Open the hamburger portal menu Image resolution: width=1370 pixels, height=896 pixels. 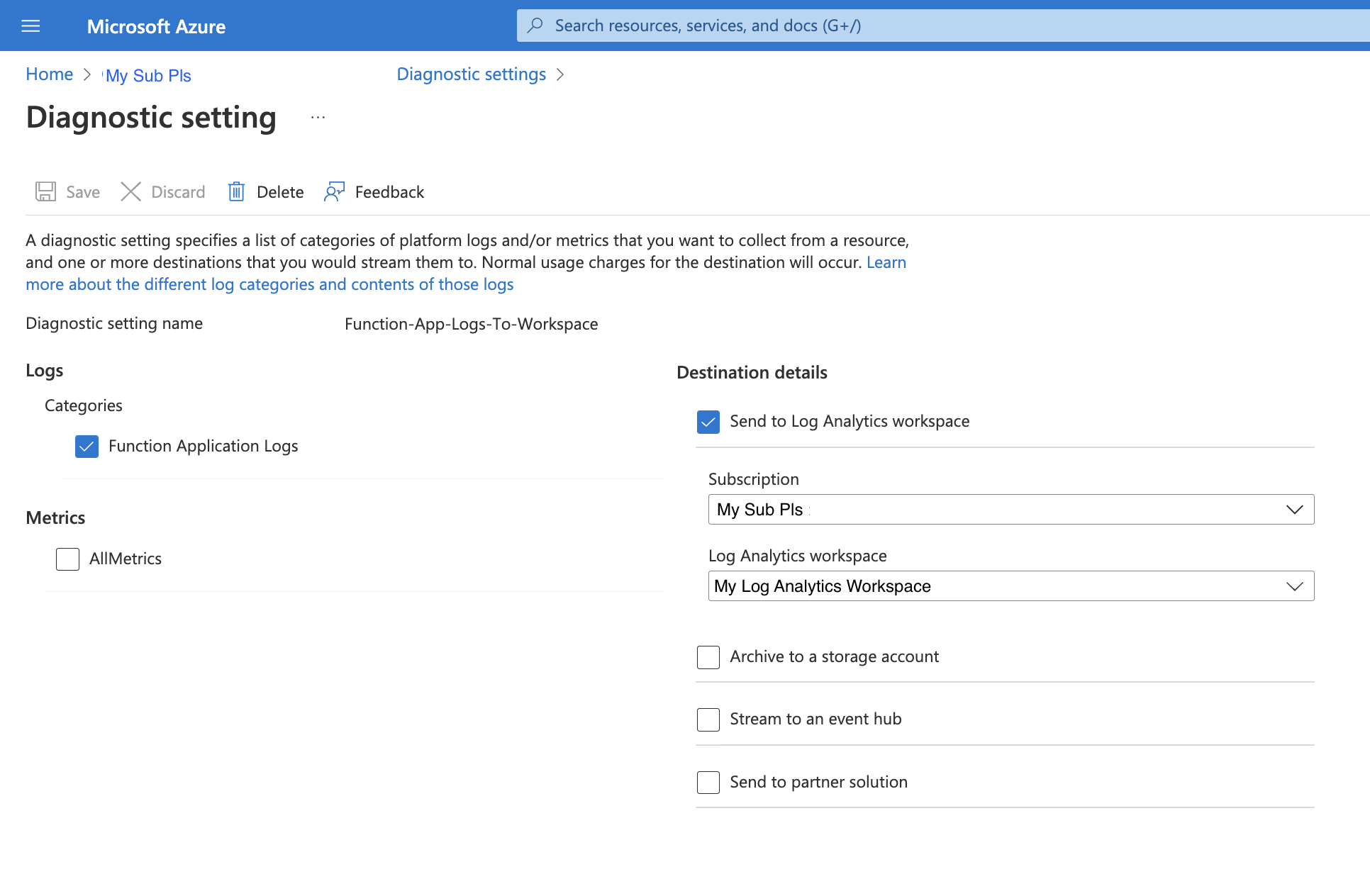[x=30, y=26]
